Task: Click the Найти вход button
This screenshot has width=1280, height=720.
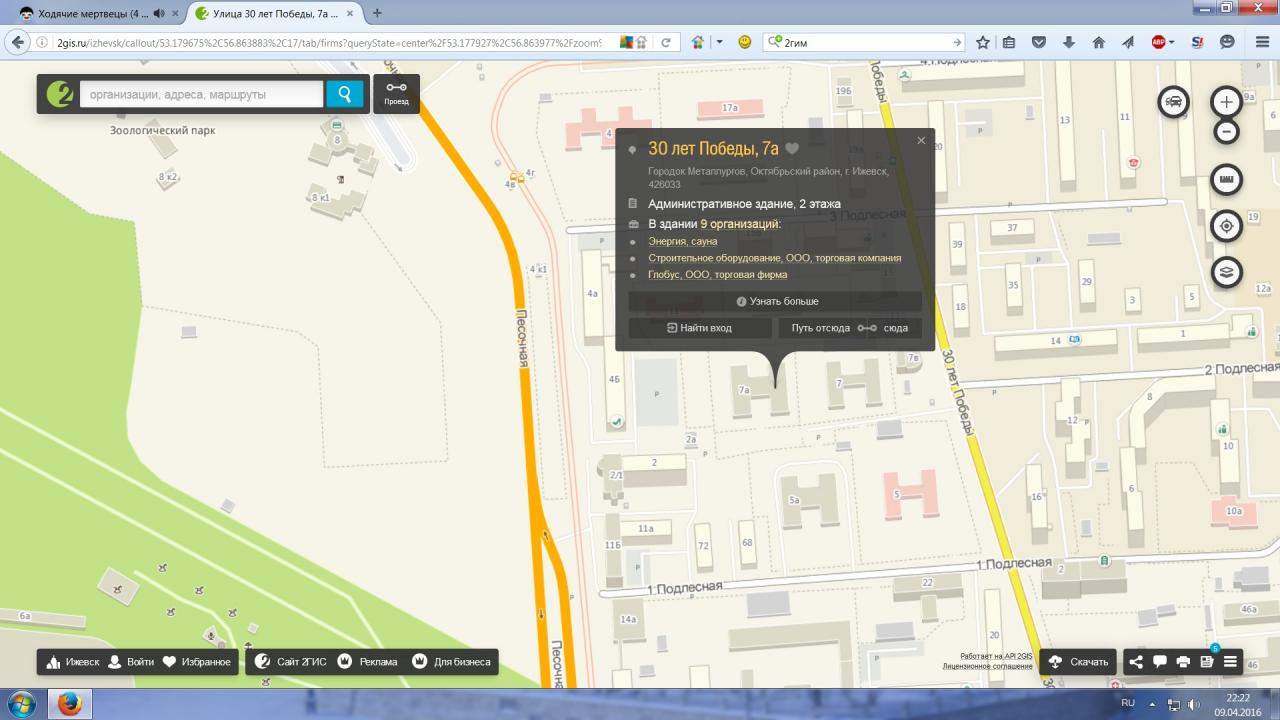Action: coord(700,328)
